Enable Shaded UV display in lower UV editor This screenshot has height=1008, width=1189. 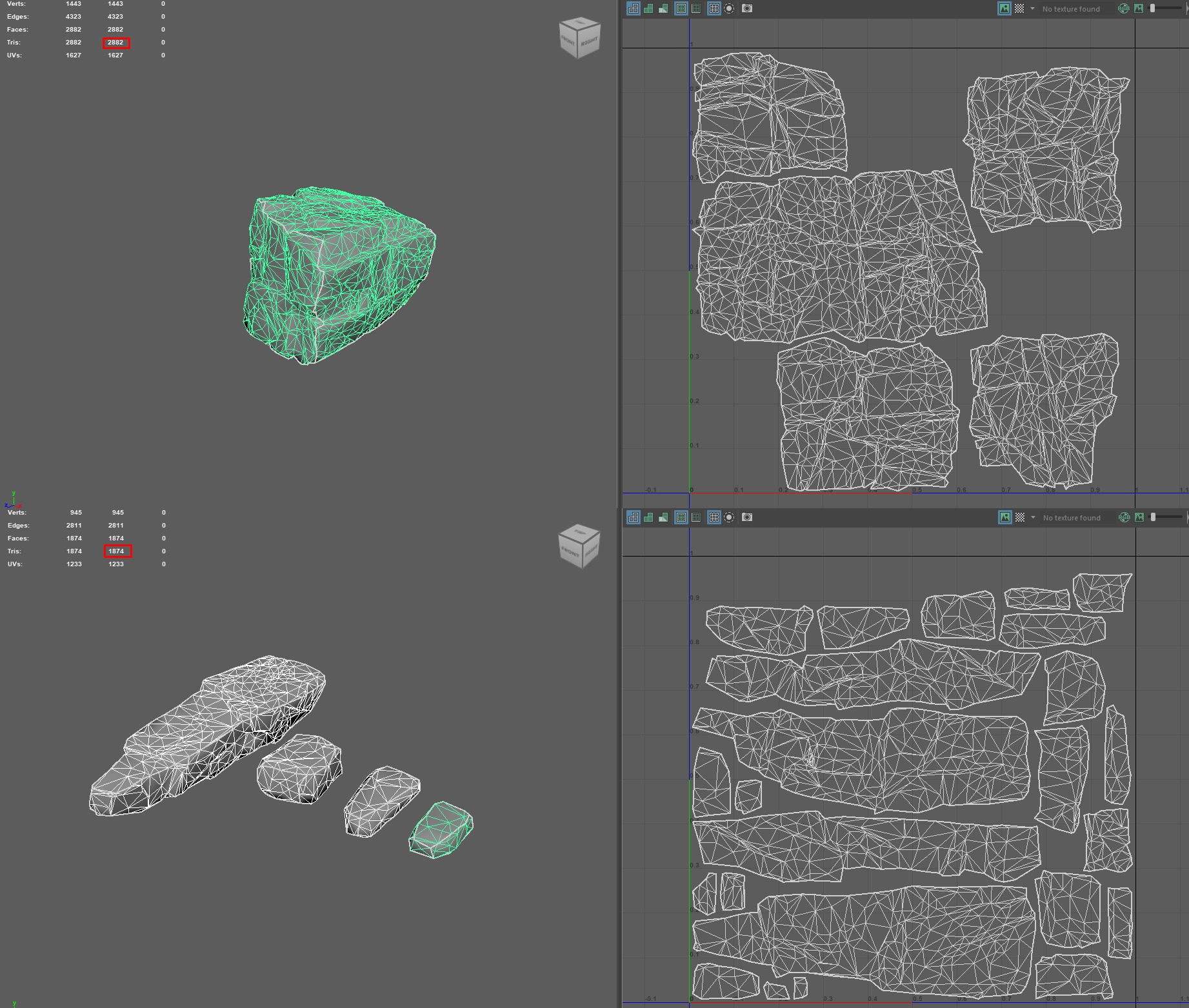pyautogui.click(x=648, y=517)
